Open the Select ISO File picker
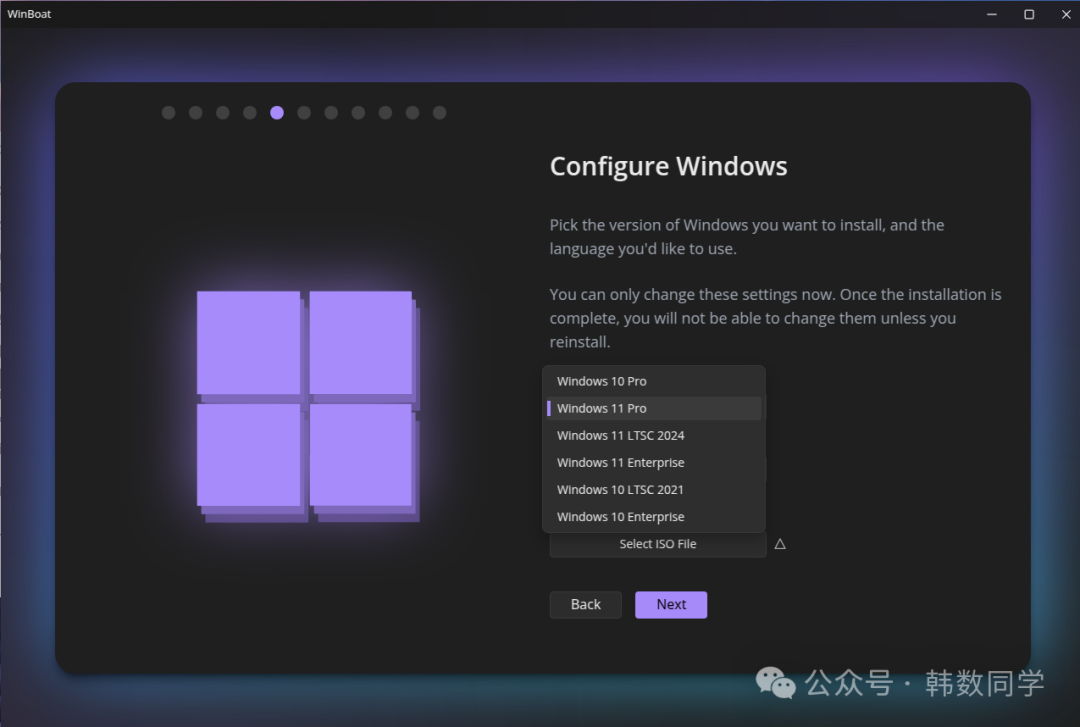Screen dimensions: 1080x727 [x=657, y=544]
